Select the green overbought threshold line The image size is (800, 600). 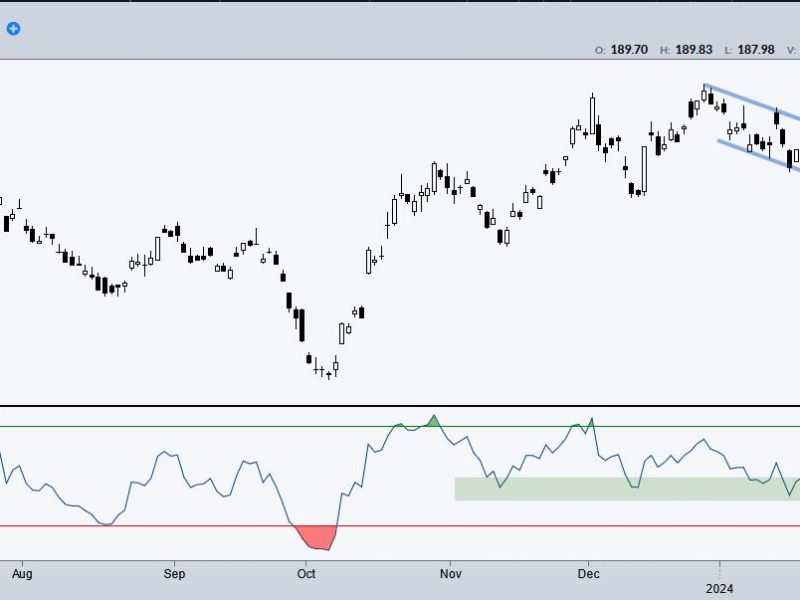[400, 426]
